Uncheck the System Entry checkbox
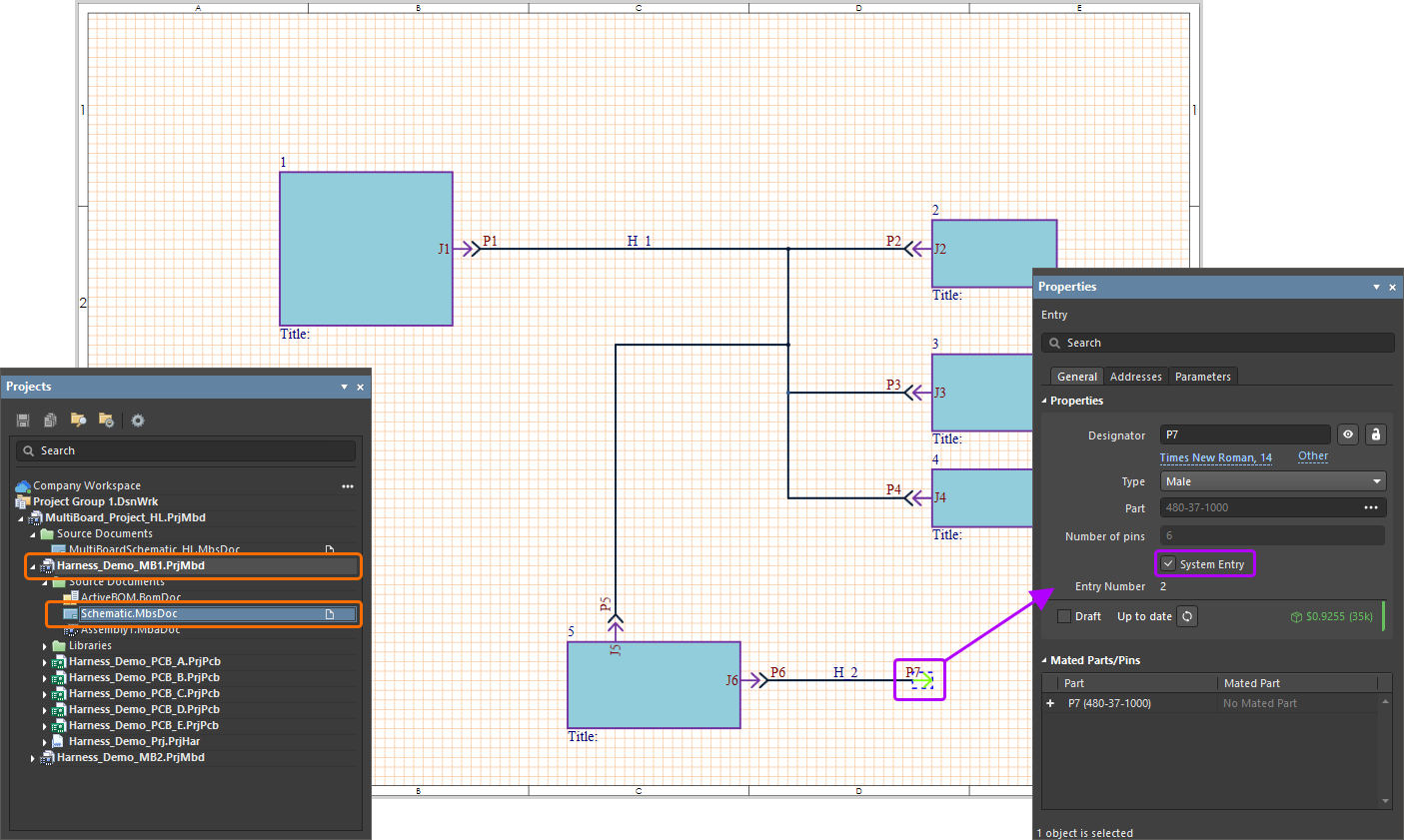 point(1168,564)
